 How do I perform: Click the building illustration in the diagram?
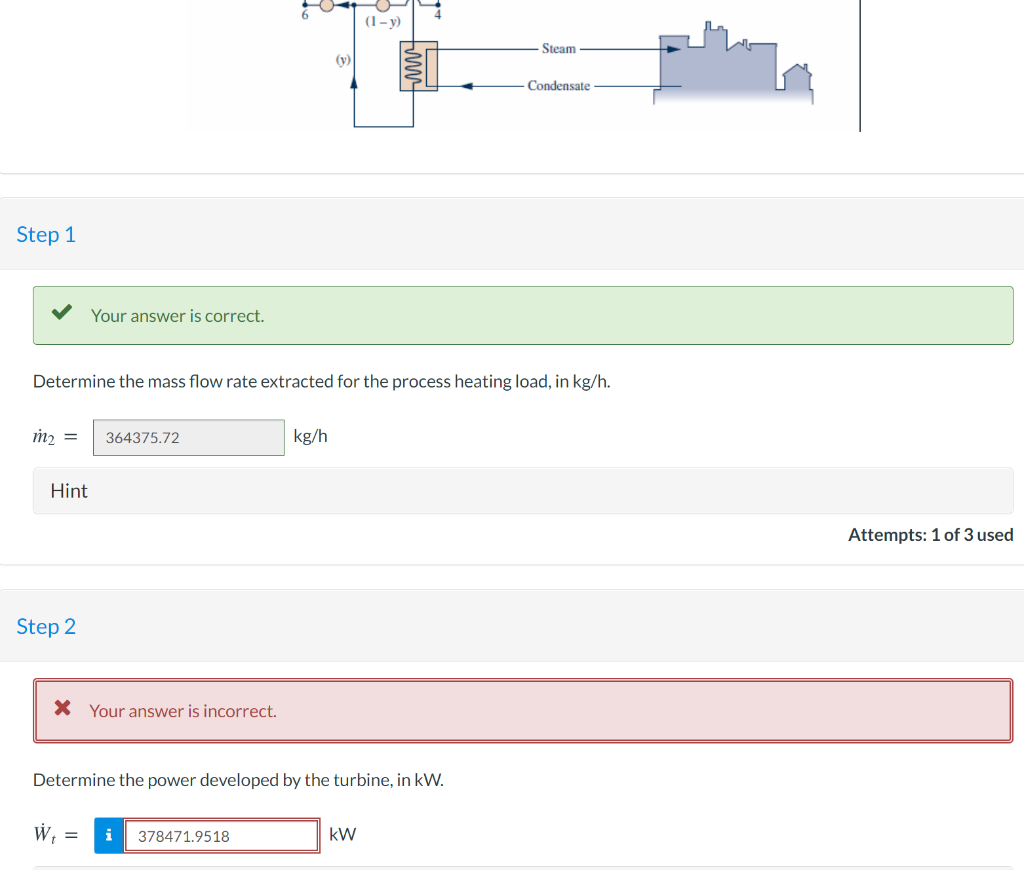coord(733,63)
